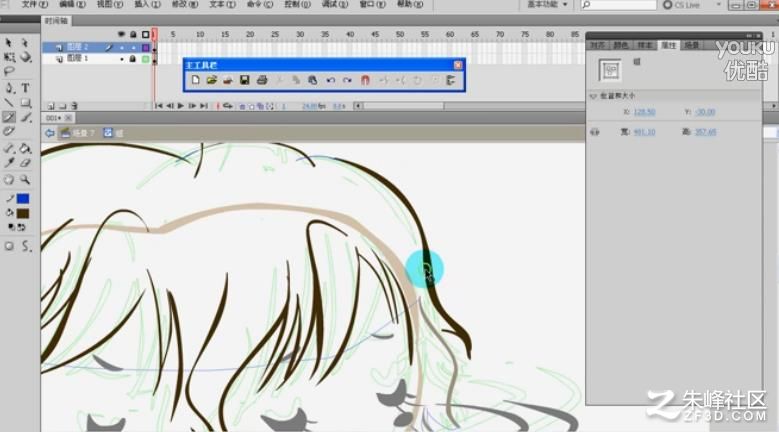
Task: Select the Brush tool
Action: point(26,117)
